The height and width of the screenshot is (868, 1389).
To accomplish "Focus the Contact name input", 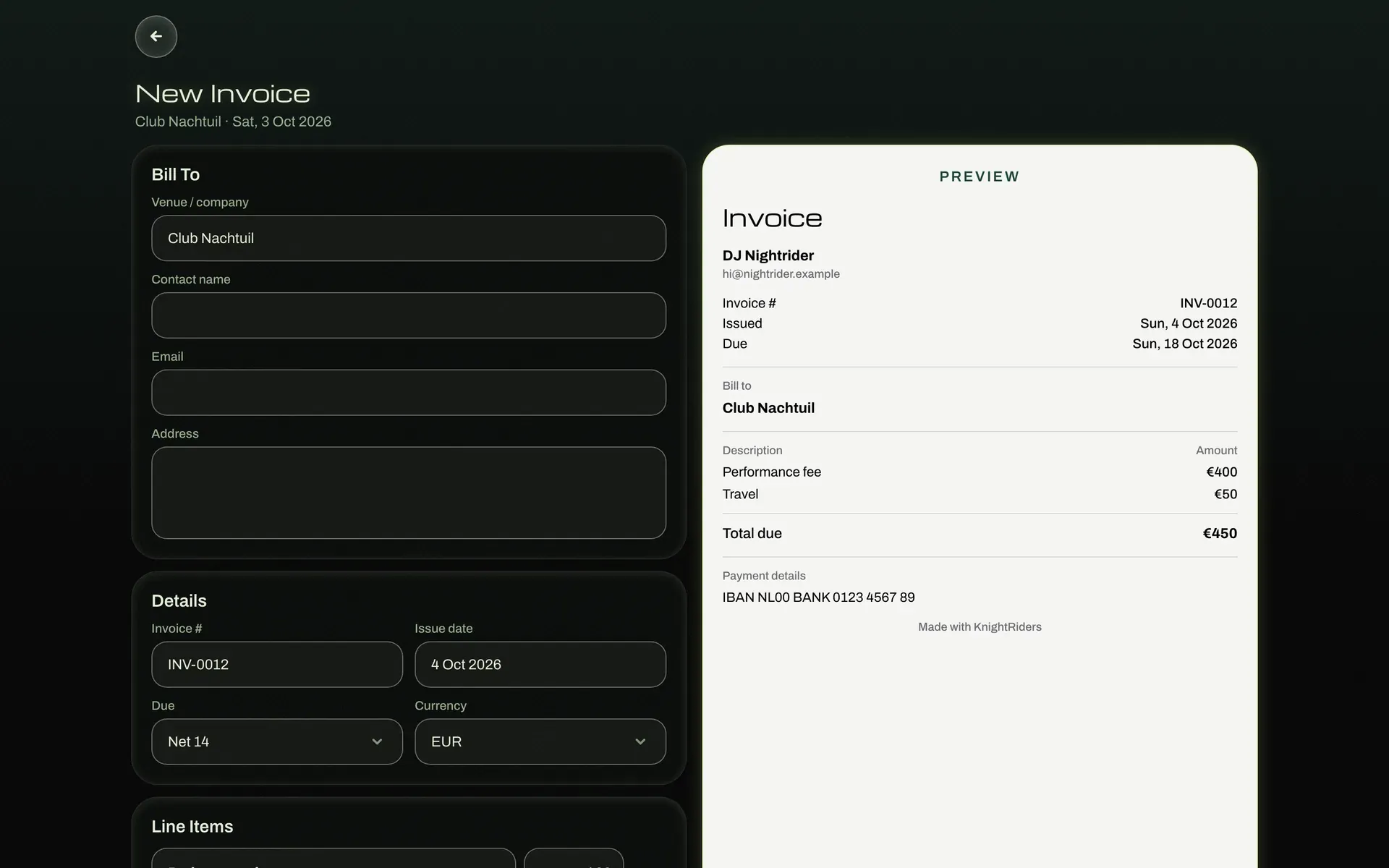I will pos(409,315).
